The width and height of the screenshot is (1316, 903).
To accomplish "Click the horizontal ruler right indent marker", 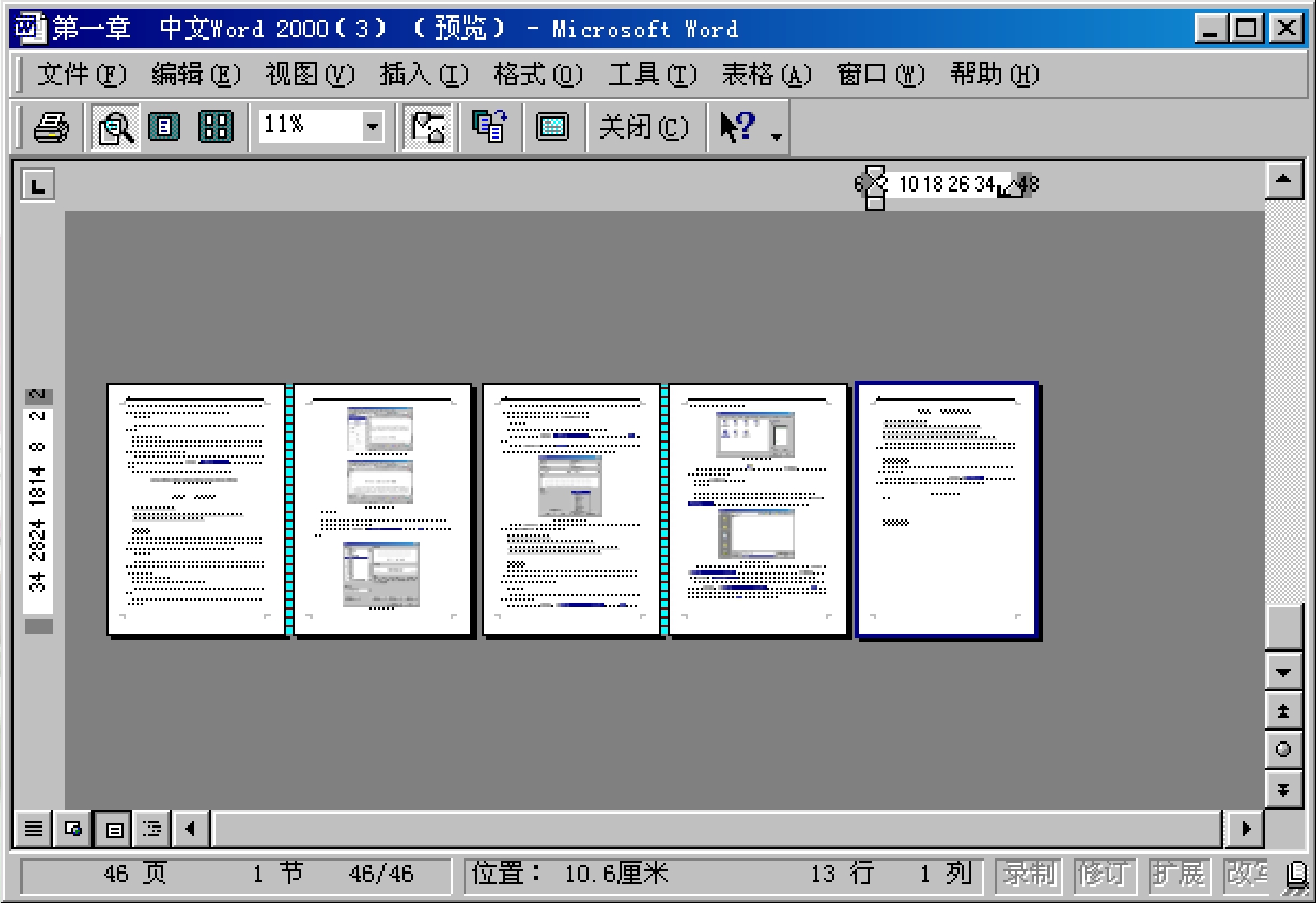I will (x=1013, y=189).
